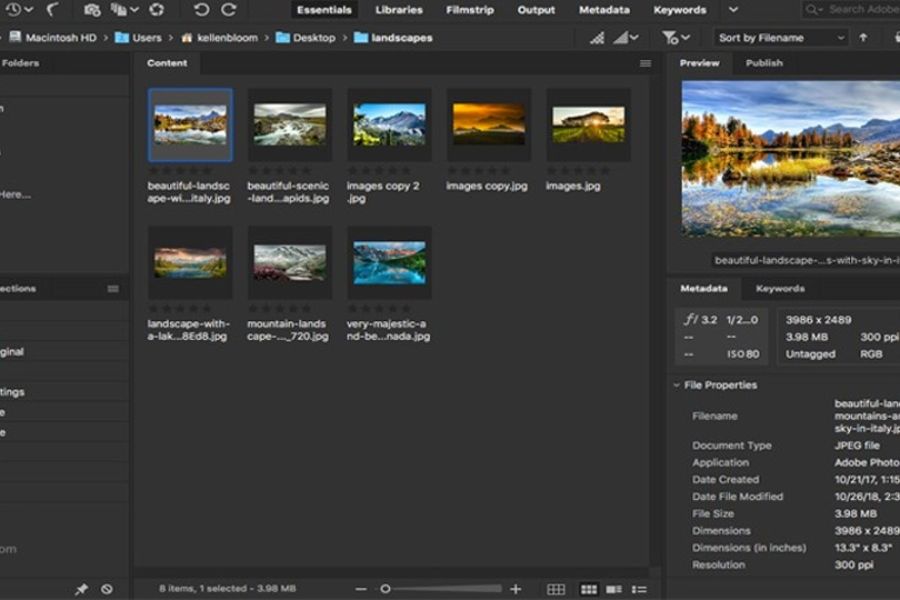Switch to thumbnails view mode
This screenshot has height=600, width=900.
click(589, 589)
